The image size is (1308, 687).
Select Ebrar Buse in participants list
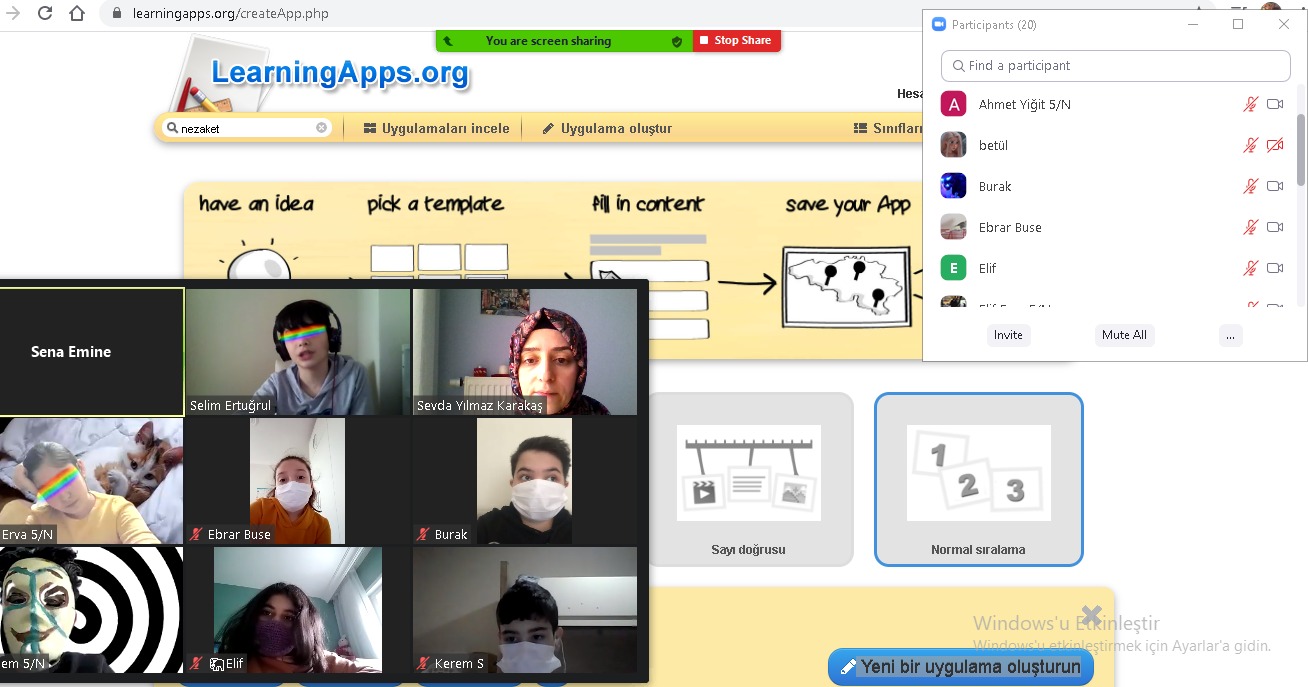pyautogui.click(x=1114, y=227)
